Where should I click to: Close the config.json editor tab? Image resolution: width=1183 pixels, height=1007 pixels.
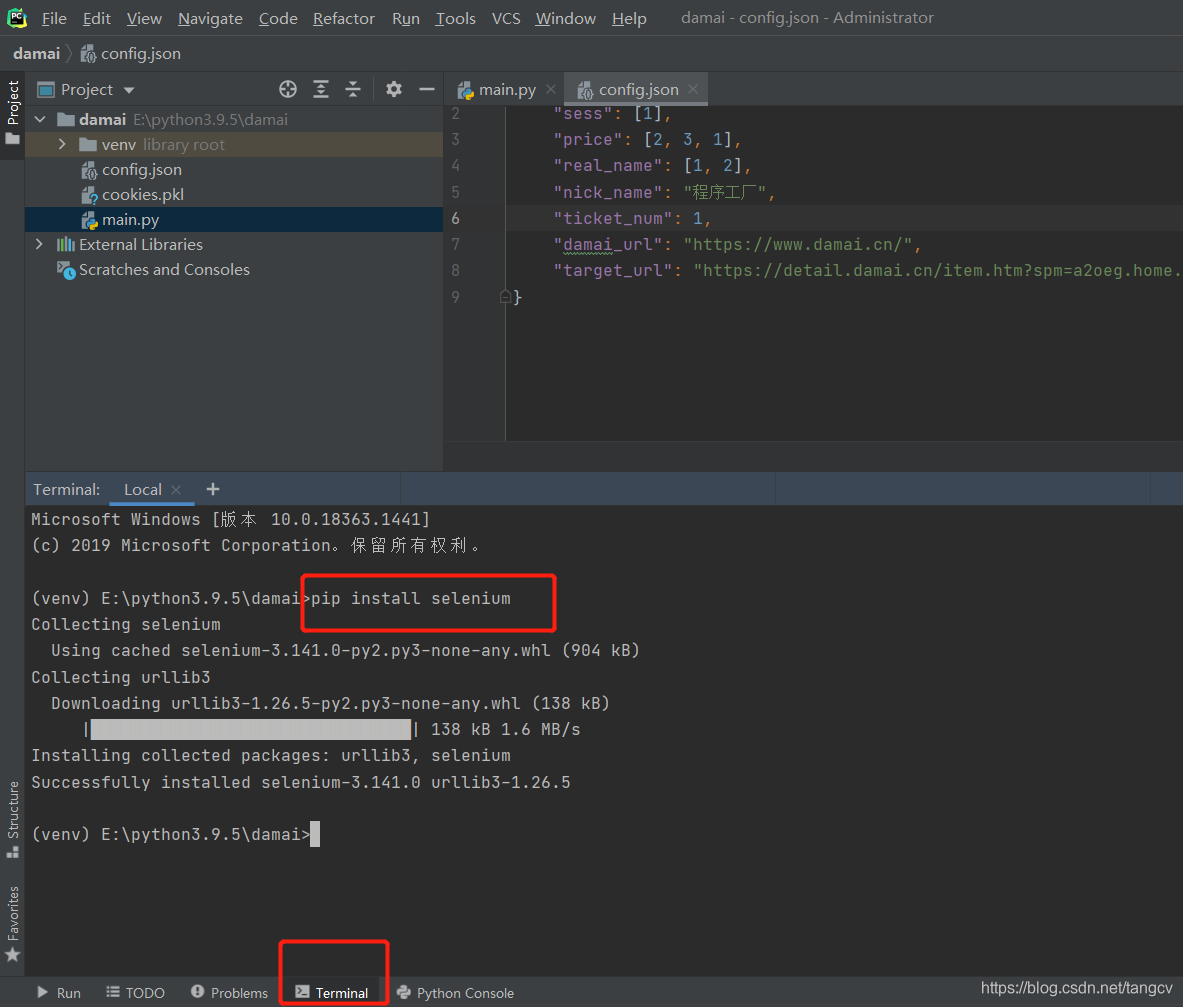693,89
